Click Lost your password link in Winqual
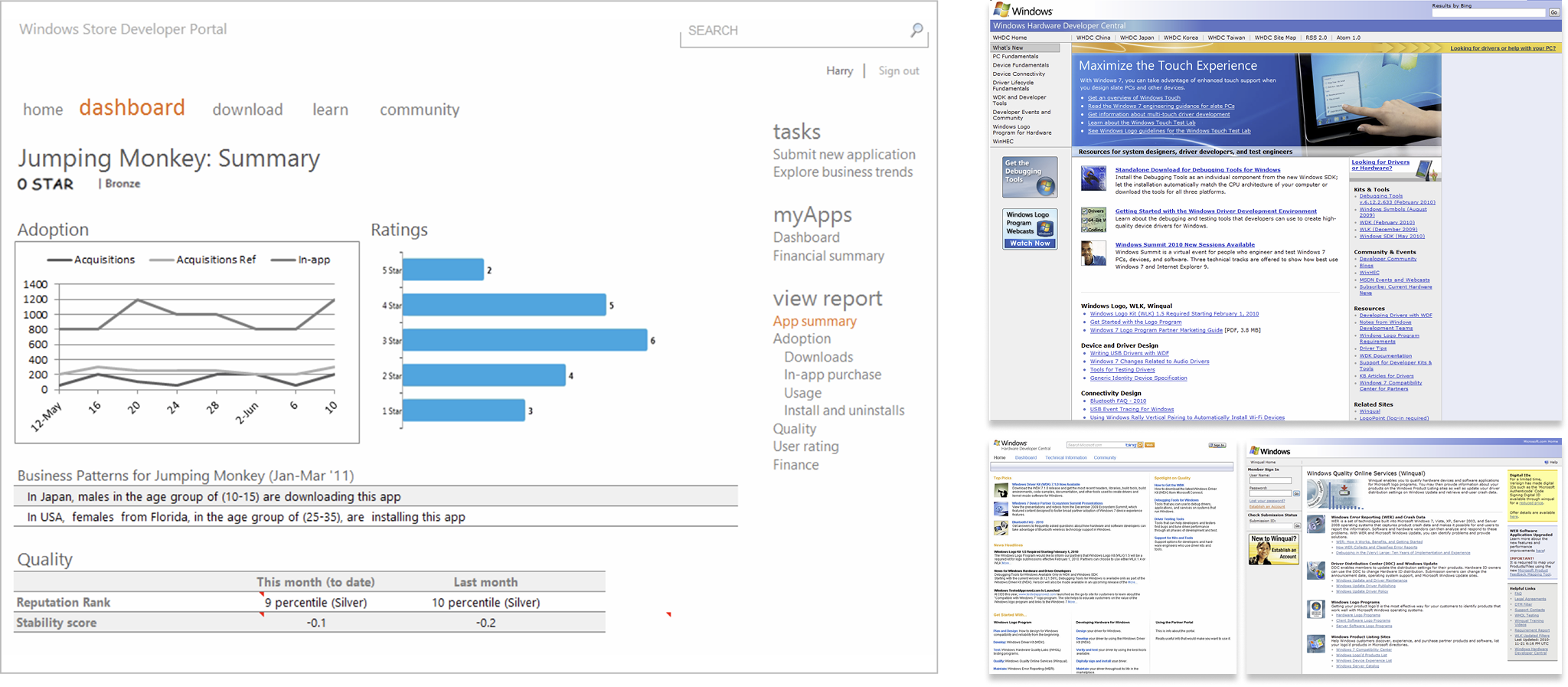This screenshot has width=1568, height=687. tap(1267, 501)
